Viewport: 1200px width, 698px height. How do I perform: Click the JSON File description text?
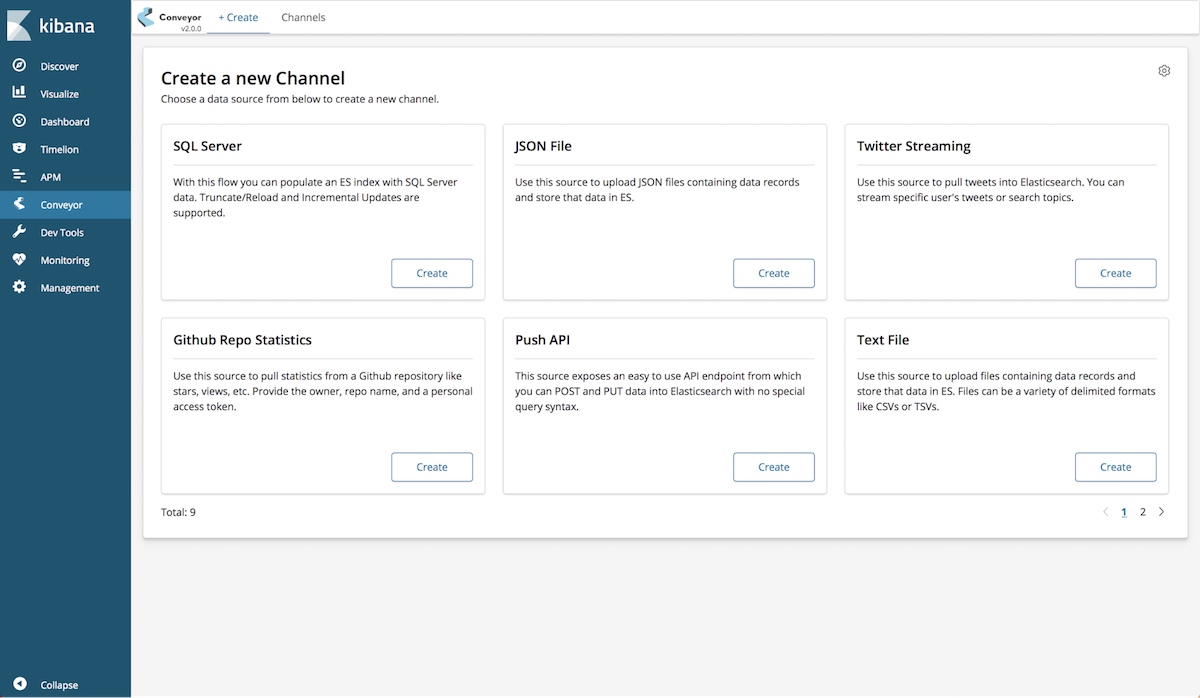657,190
